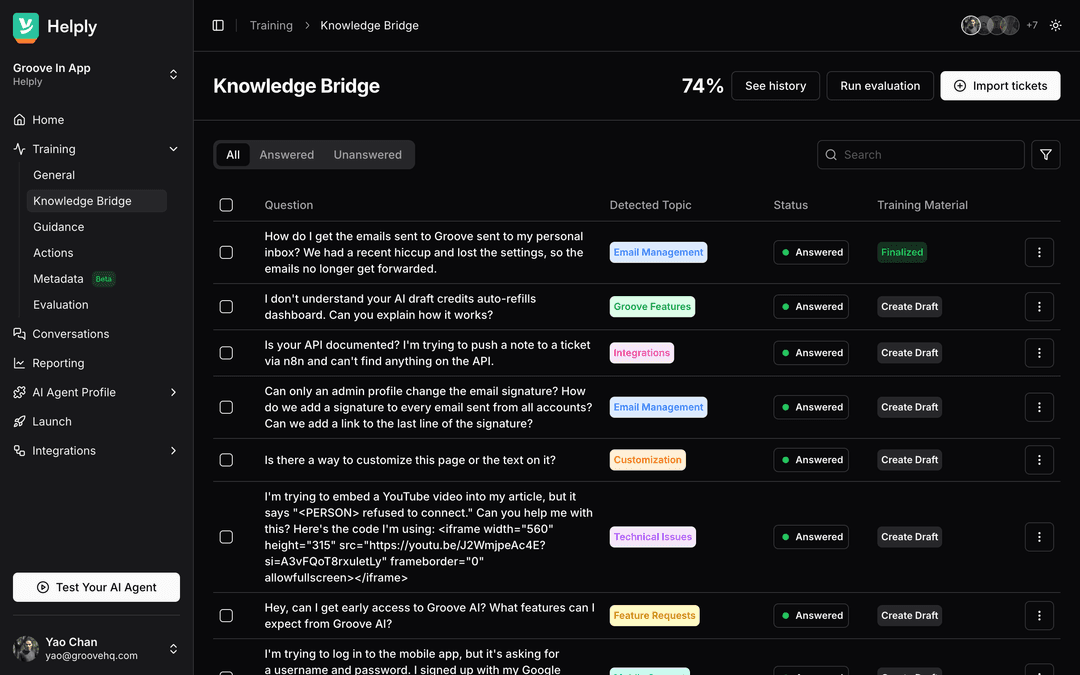Image resolution: width=1080 pixels, height=675 pixels.
Task: Open row menu for customize this page question
Action: [x=1039, y=460]
